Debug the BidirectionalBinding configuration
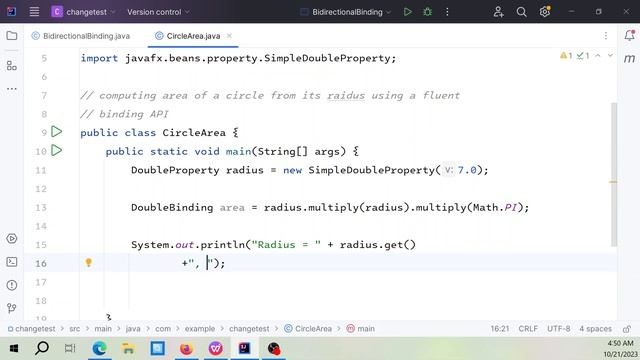Viewport: 640px width, 360px height. tap(427, 12)
